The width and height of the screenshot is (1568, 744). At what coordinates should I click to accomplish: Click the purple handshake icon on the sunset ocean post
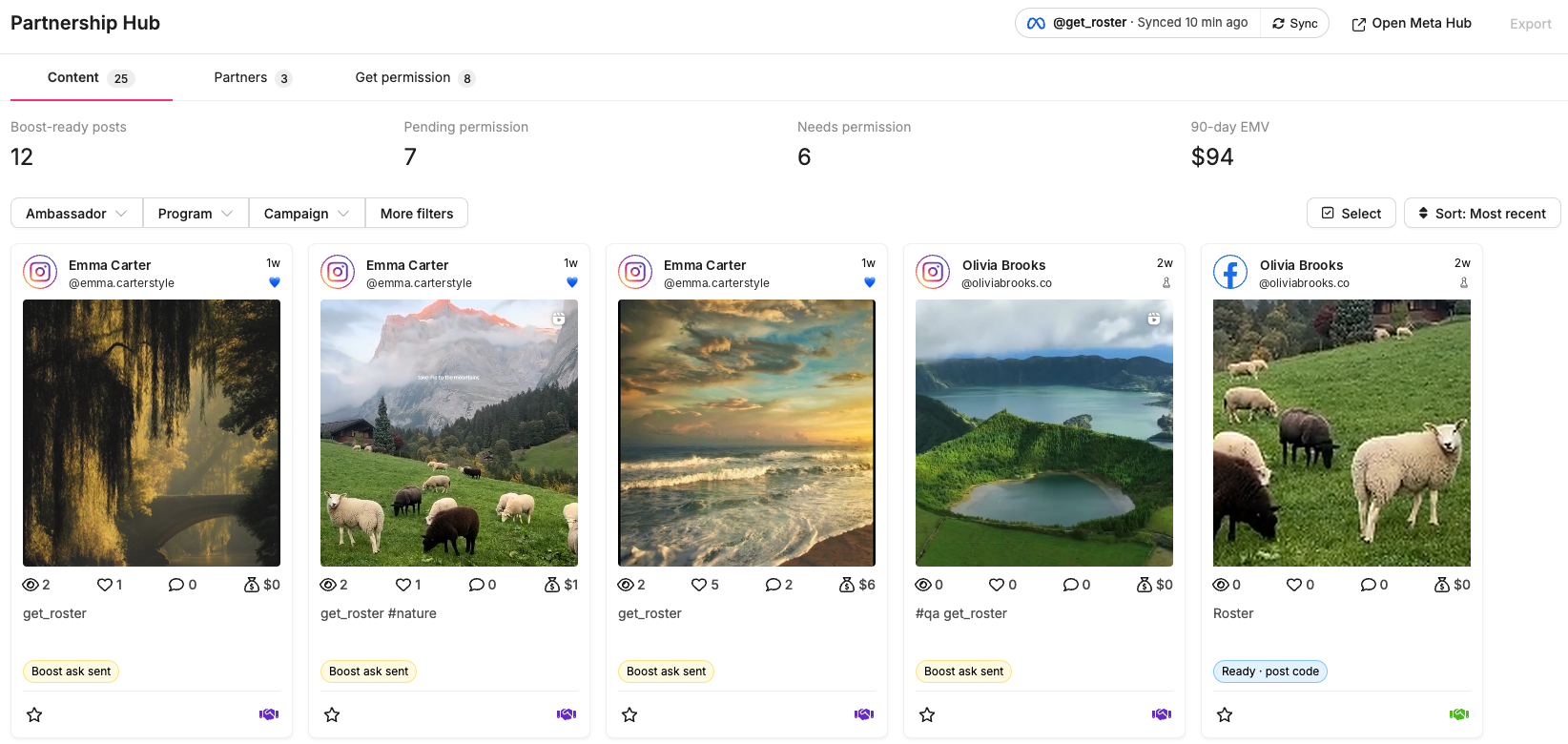point(864,714)
